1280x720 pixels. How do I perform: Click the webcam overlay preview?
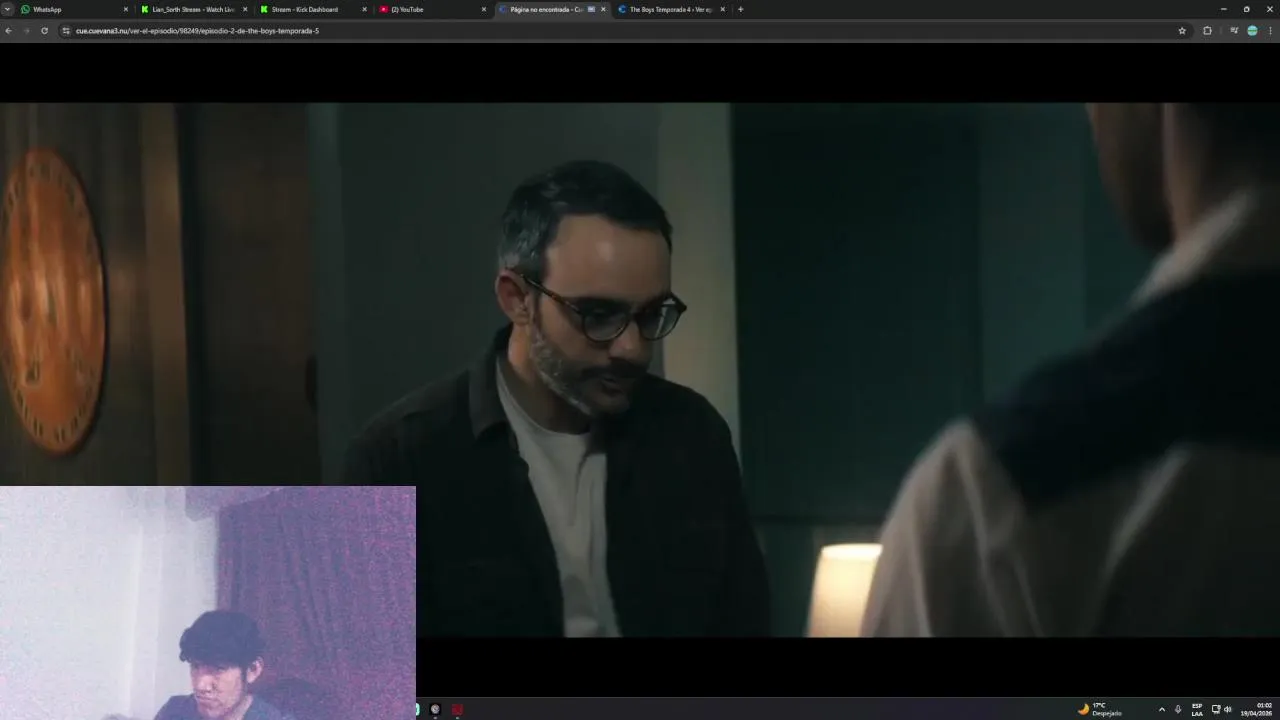pos(207,603)
